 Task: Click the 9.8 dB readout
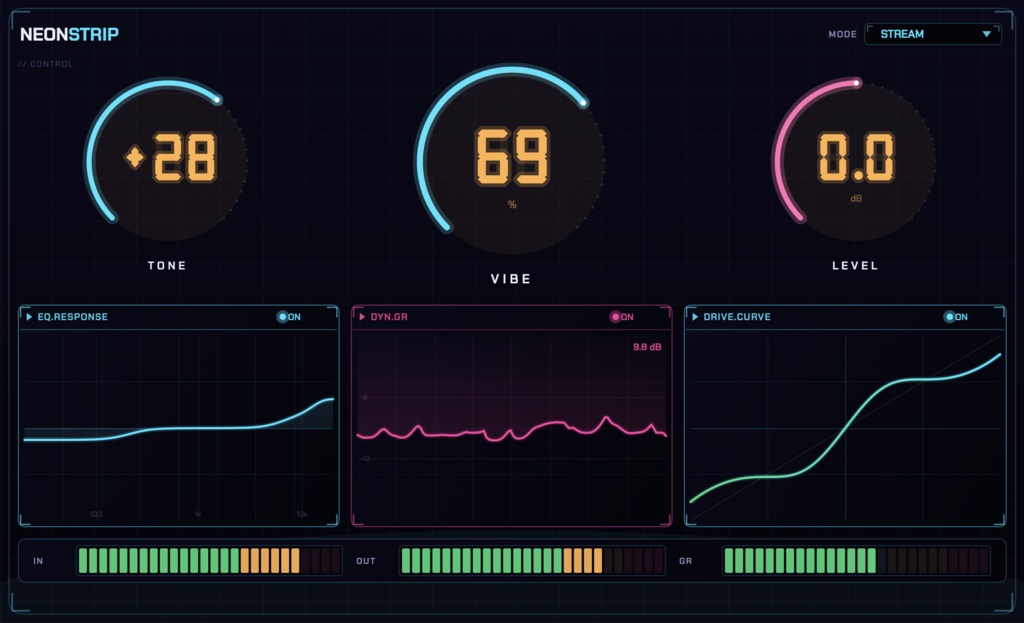[x=647, y=347]
